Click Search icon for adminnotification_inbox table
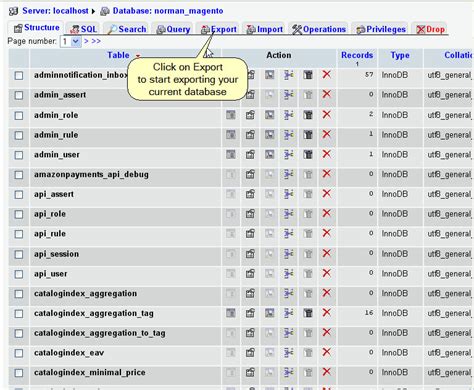 point(269,75)
